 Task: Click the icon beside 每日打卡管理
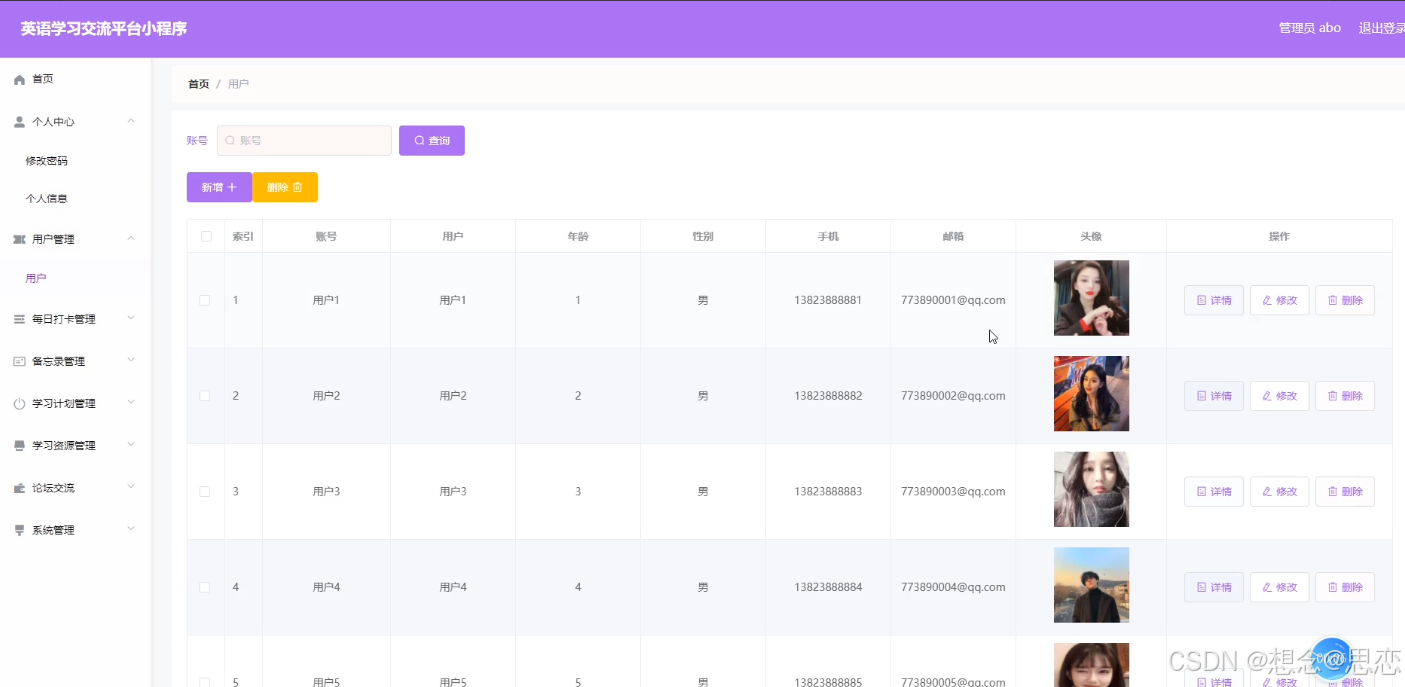tap(19, 320)
